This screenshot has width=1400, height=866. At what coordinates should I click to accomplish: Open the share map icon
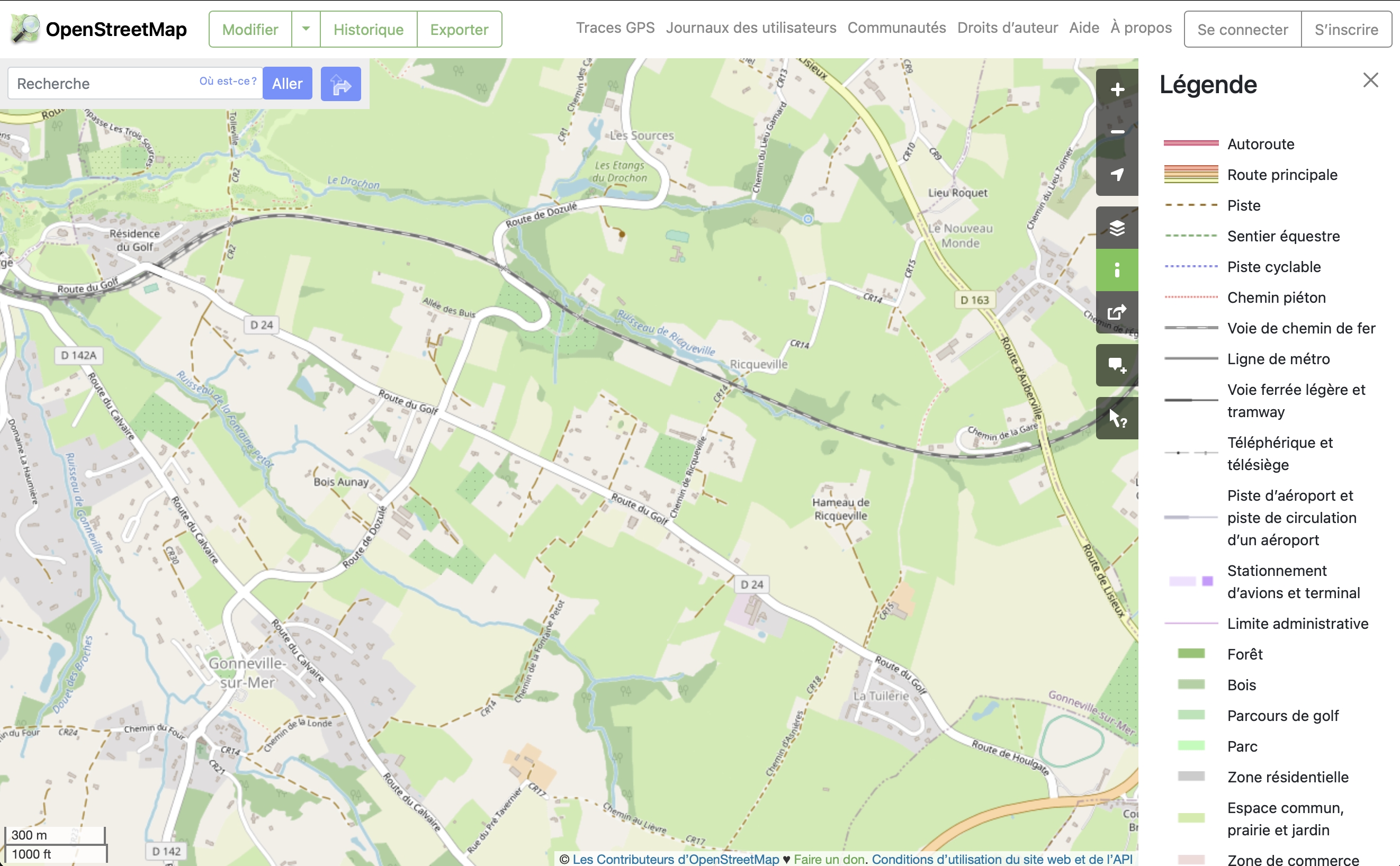coord(1116,313)
